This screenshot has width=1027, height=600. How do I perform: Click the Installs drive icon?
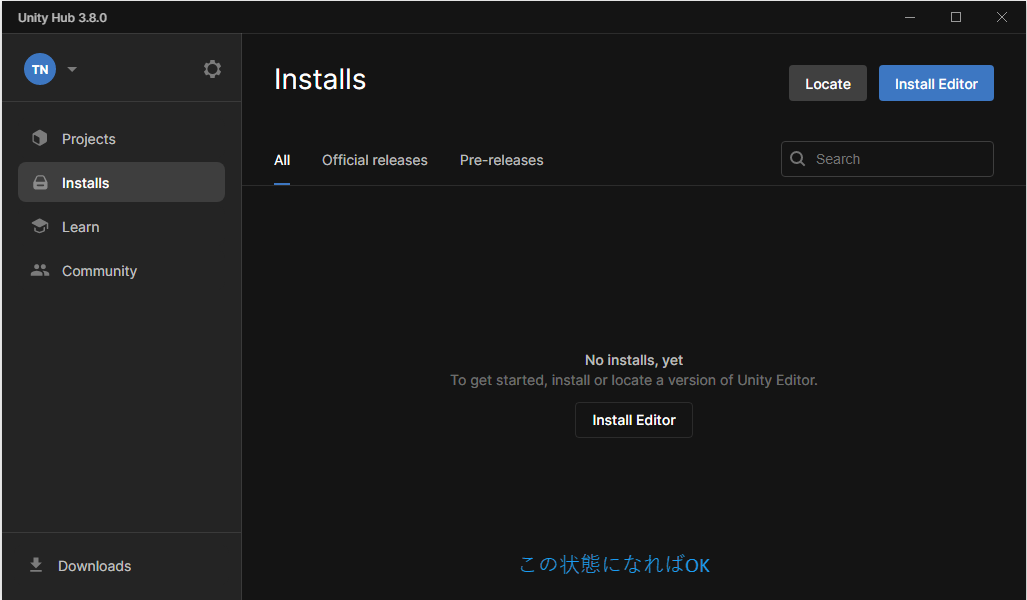(x=40, y=183)
